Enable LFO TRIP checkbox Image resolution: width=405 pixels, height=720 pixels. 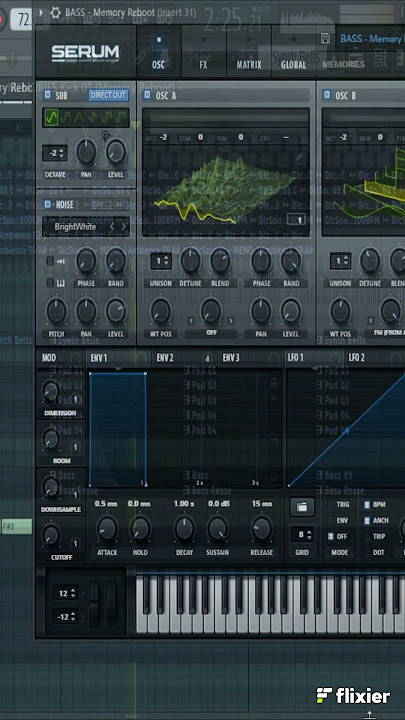tap(367, 536)
